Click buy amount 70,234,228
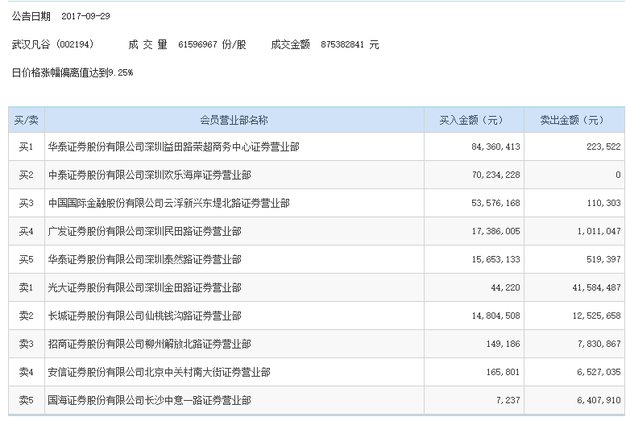 496,175
